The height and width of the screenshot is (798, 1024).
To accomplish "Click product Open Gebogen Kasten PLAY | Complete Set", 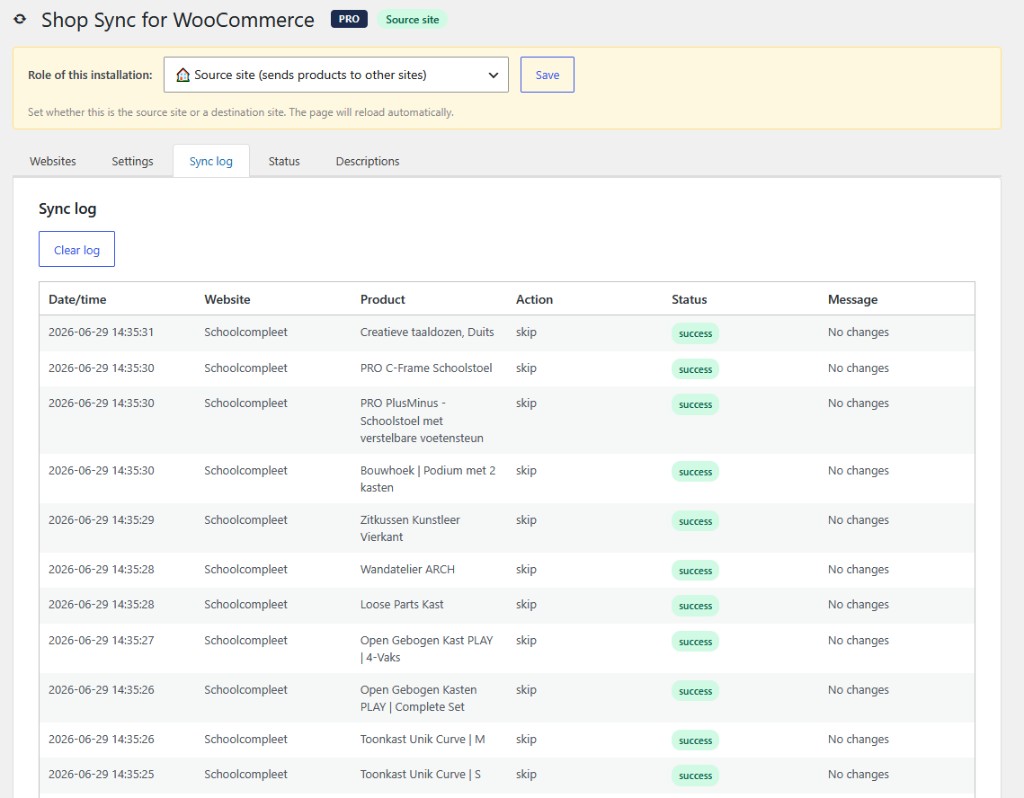I will point(419,698).
